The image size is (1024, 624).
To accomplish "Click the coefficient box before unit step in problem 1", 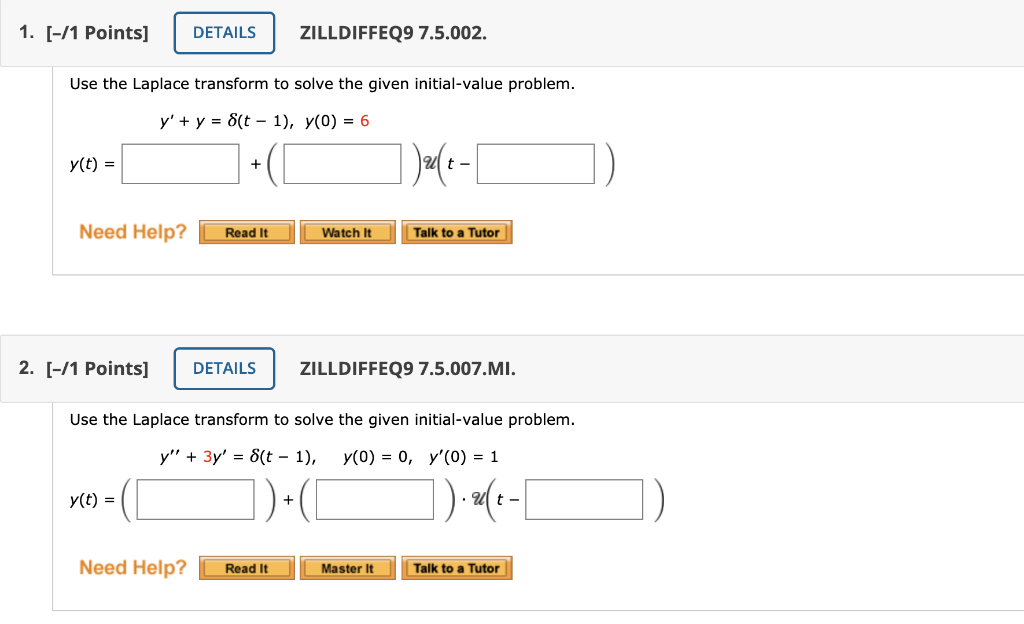I will coord(341,163).
